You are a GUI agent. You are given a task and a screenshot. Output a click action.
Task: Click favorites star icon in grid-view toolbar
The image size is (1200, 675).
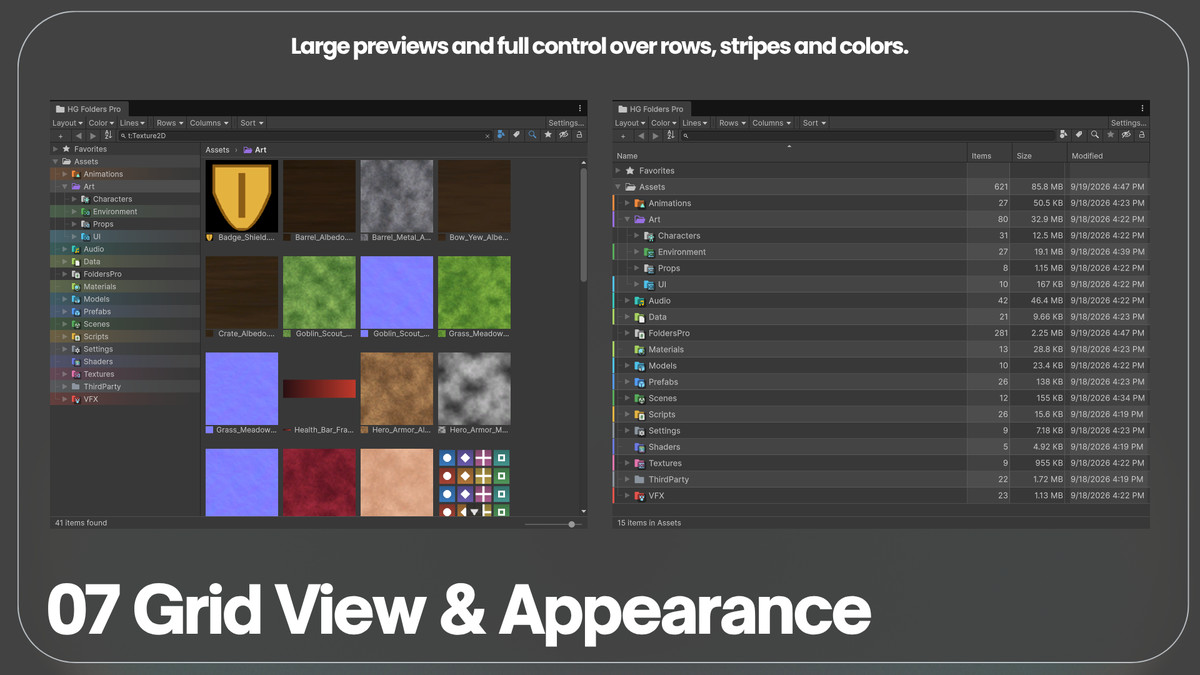click(x=548, y=135)
